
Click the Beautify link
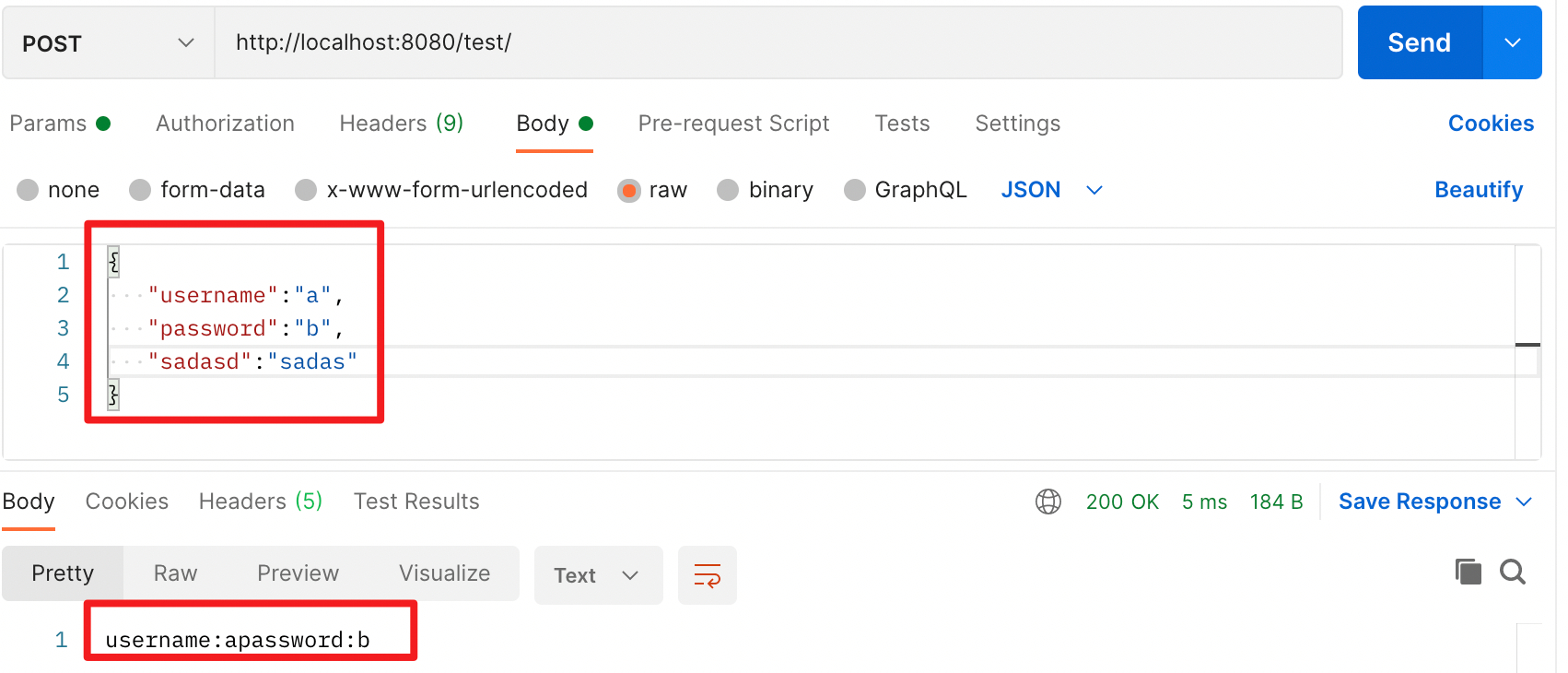point(1478,190)
